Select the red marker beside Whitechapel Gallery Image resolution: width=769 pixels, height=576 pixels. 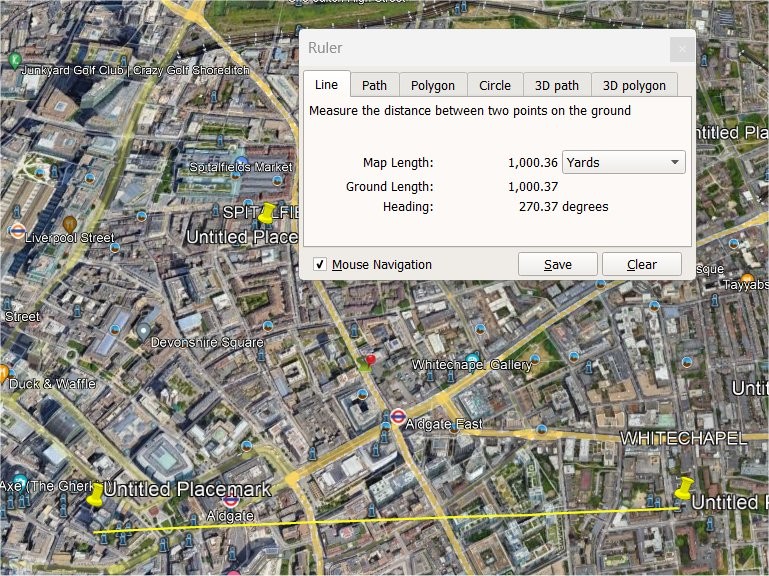click(x=371, y=360)
